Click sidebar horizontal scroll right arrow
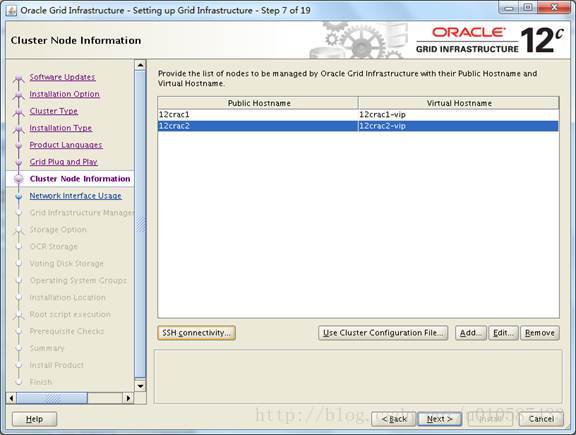 pos(128,398)
